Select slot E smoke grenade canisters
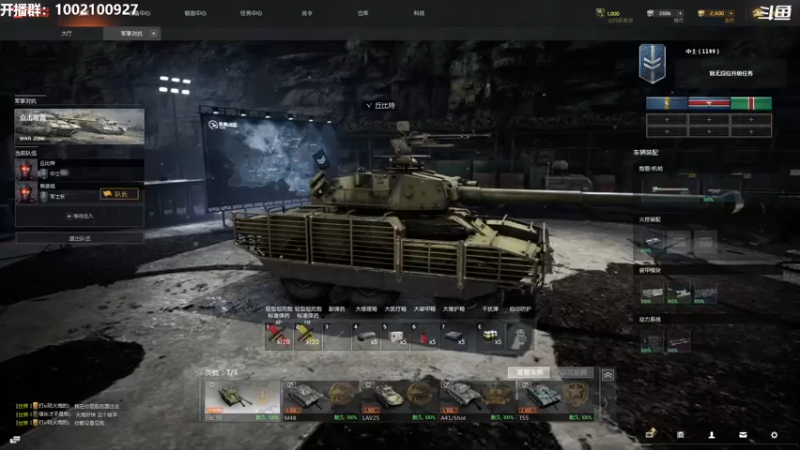The image size is (800, 450). click(x=491, y=336)
